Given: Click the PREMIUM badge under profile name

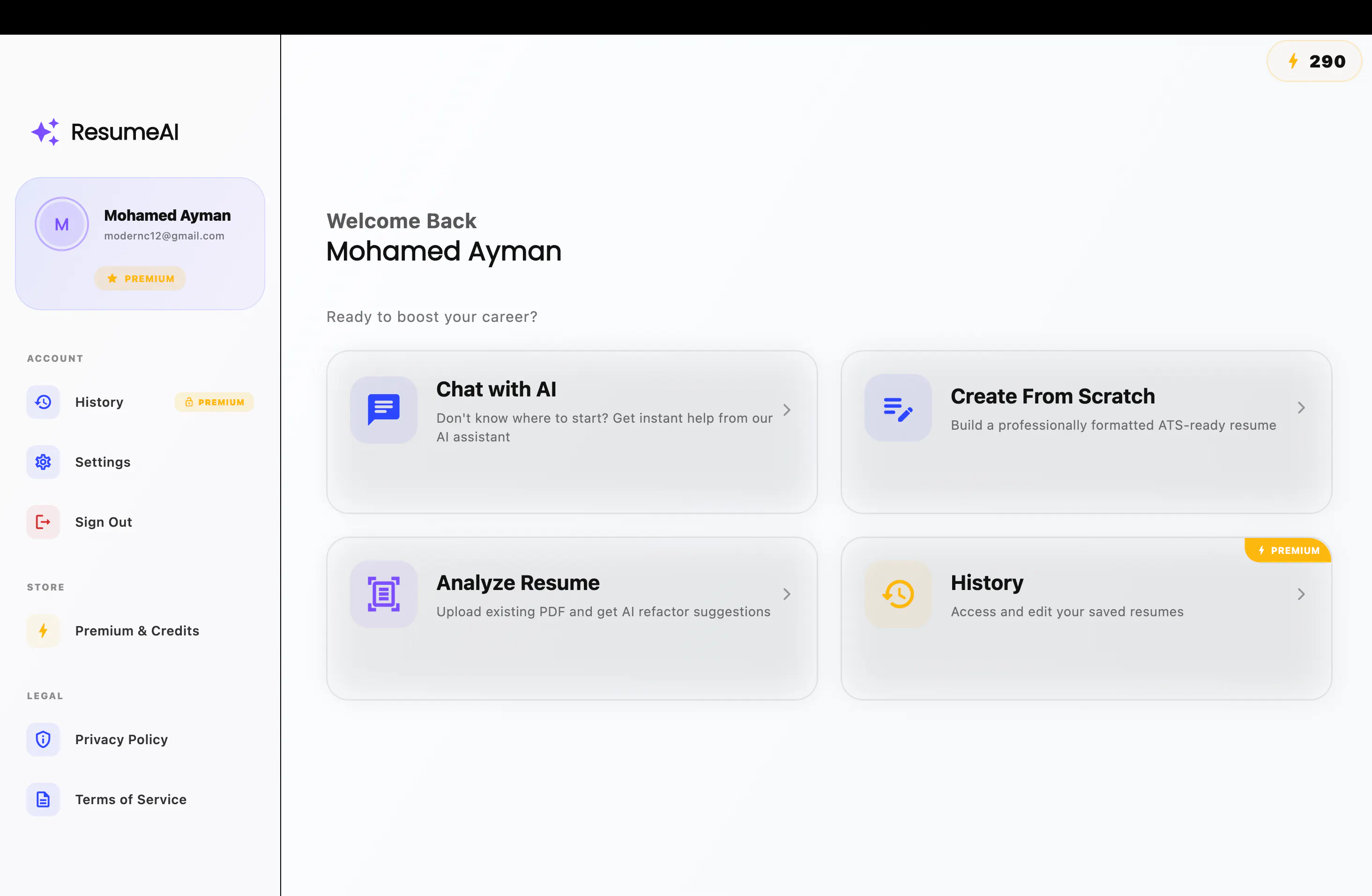Looking at the screenshot, I should pos(140,278).
